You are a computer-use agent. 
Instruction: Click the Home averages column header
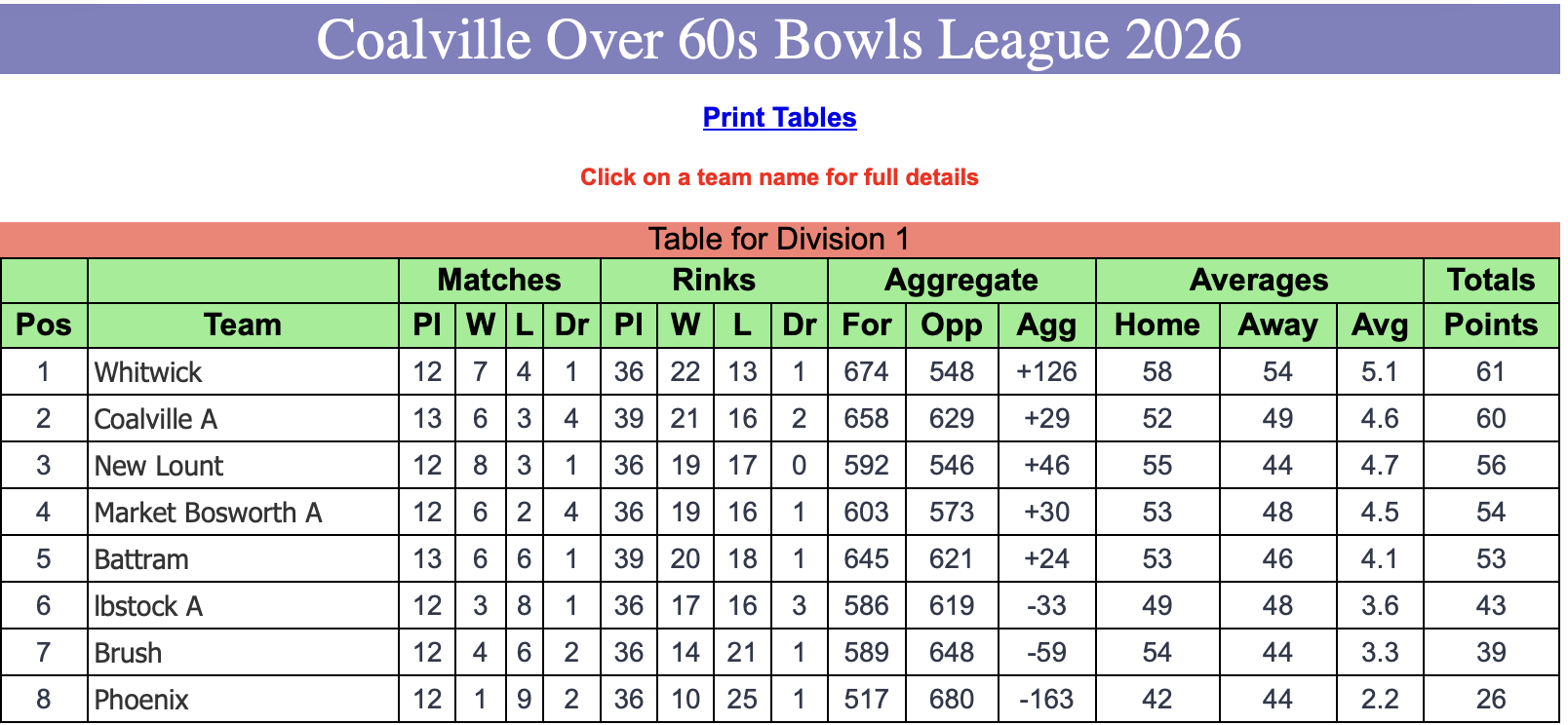pos(1157,325)
